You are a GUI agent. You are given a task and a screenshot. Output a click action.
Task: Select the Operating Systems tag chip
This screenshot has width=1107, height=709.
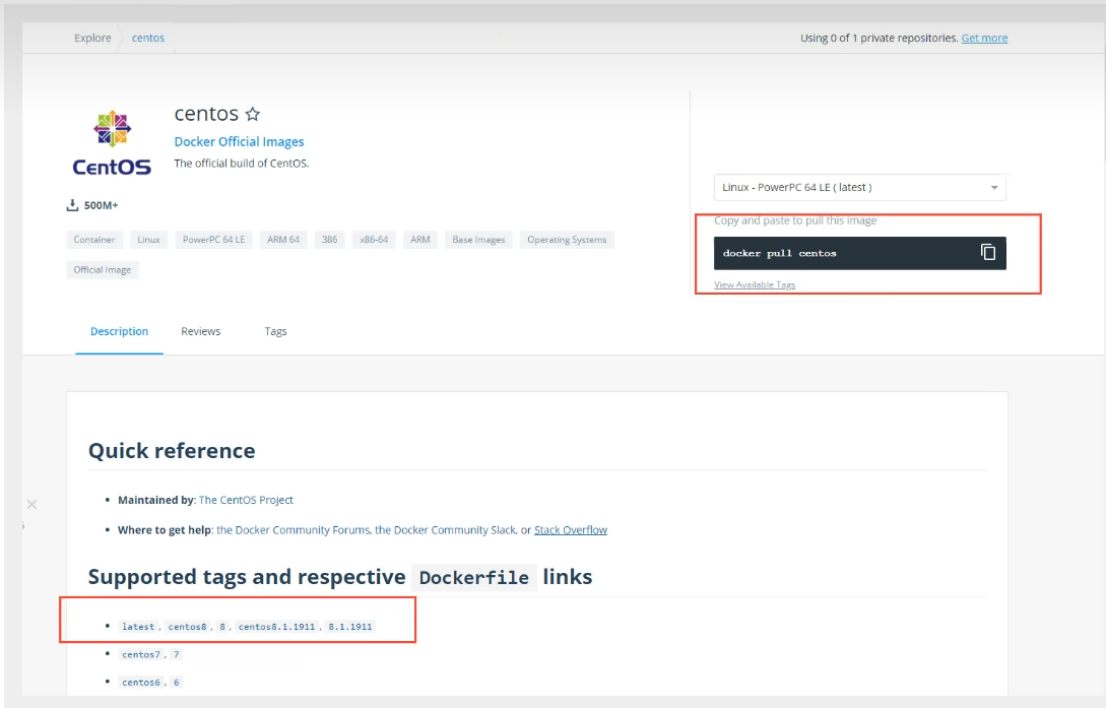click(567, 239)
